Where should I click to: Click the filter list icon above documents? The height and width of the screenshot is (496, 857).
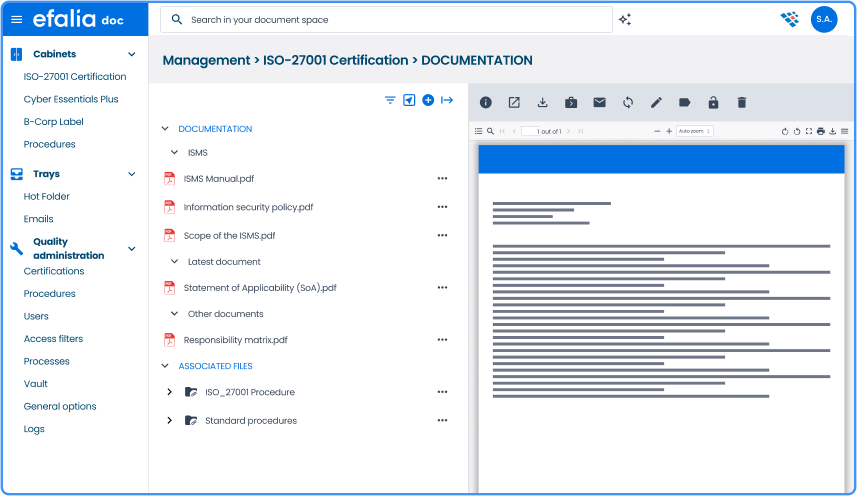point(390,100)
